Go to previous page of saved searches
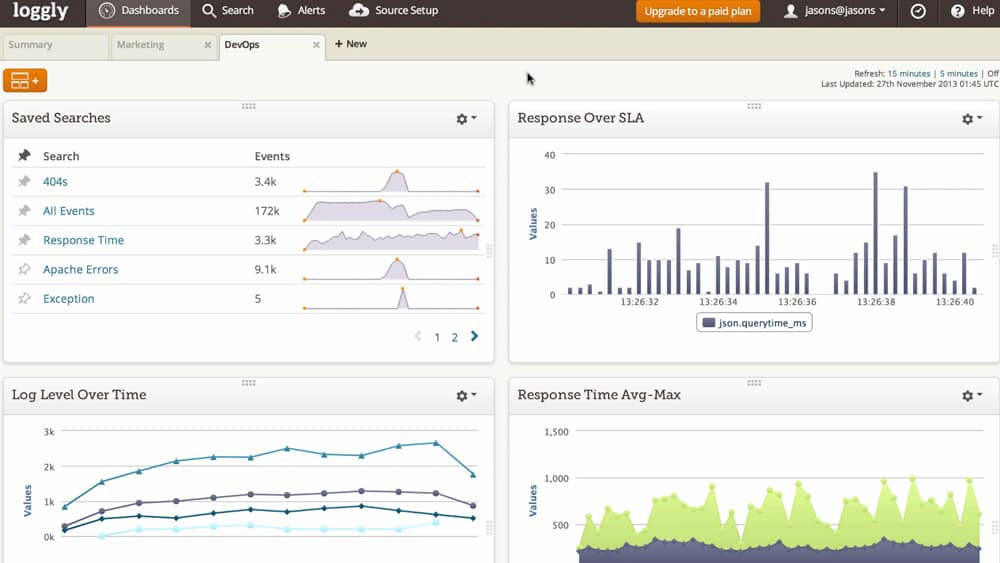 (418, 337)
